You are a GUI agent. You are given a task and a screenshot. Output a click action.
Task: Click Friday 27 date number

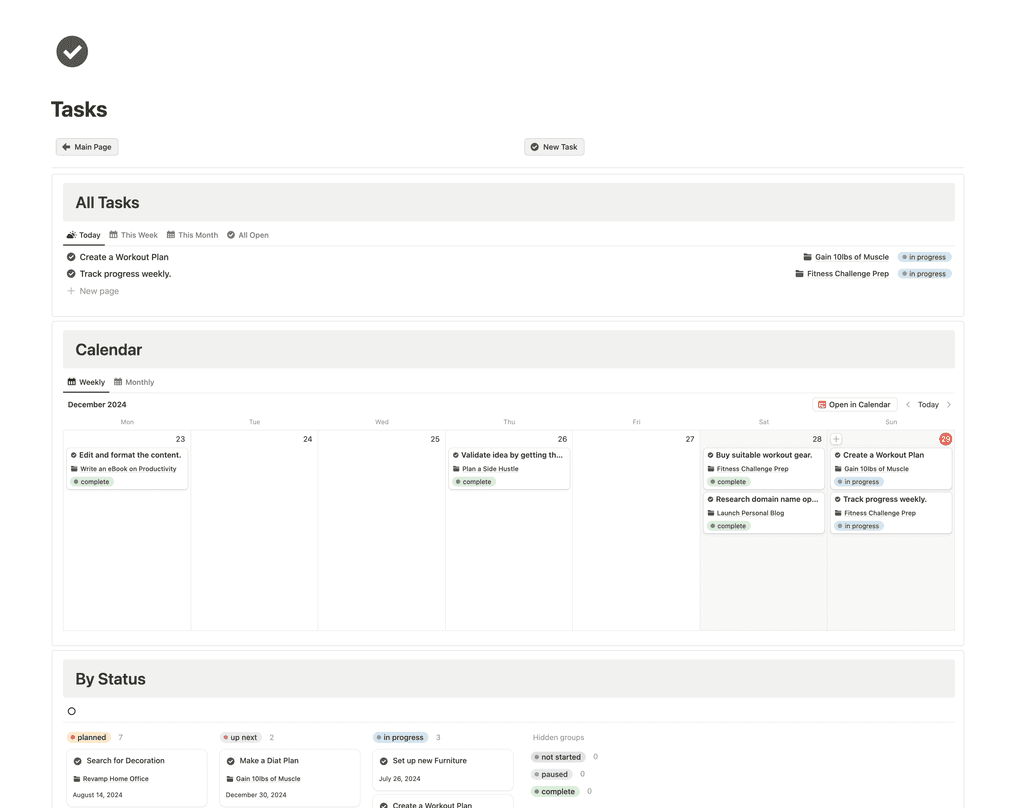tap(690, 439)
